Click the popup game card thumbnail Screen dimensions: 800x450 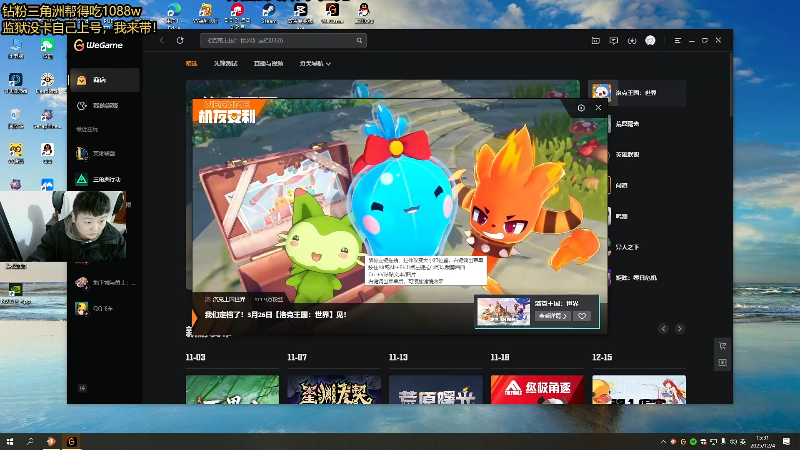[504, 311]
